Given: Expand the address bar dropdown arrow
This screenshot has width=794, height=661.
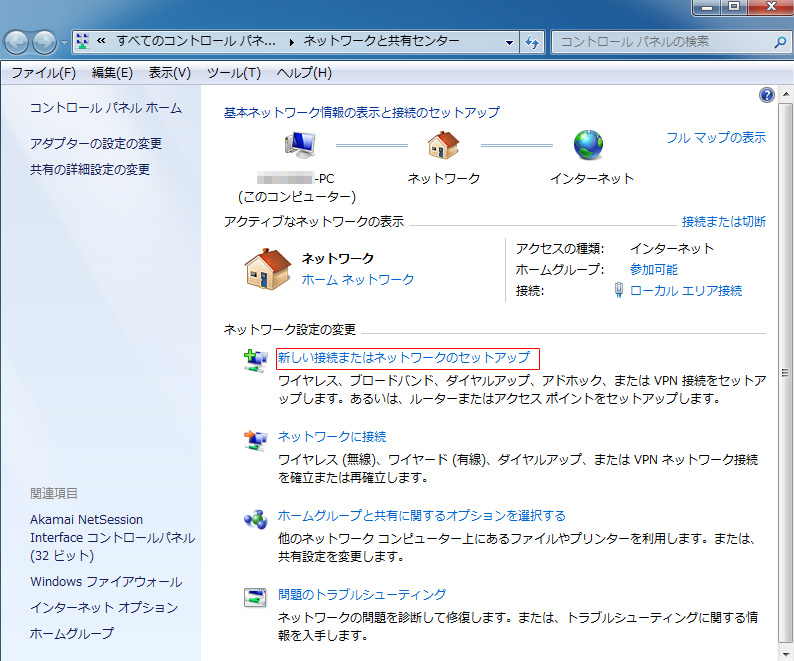Looking at the screenshot, I should [x=509, y=42].
